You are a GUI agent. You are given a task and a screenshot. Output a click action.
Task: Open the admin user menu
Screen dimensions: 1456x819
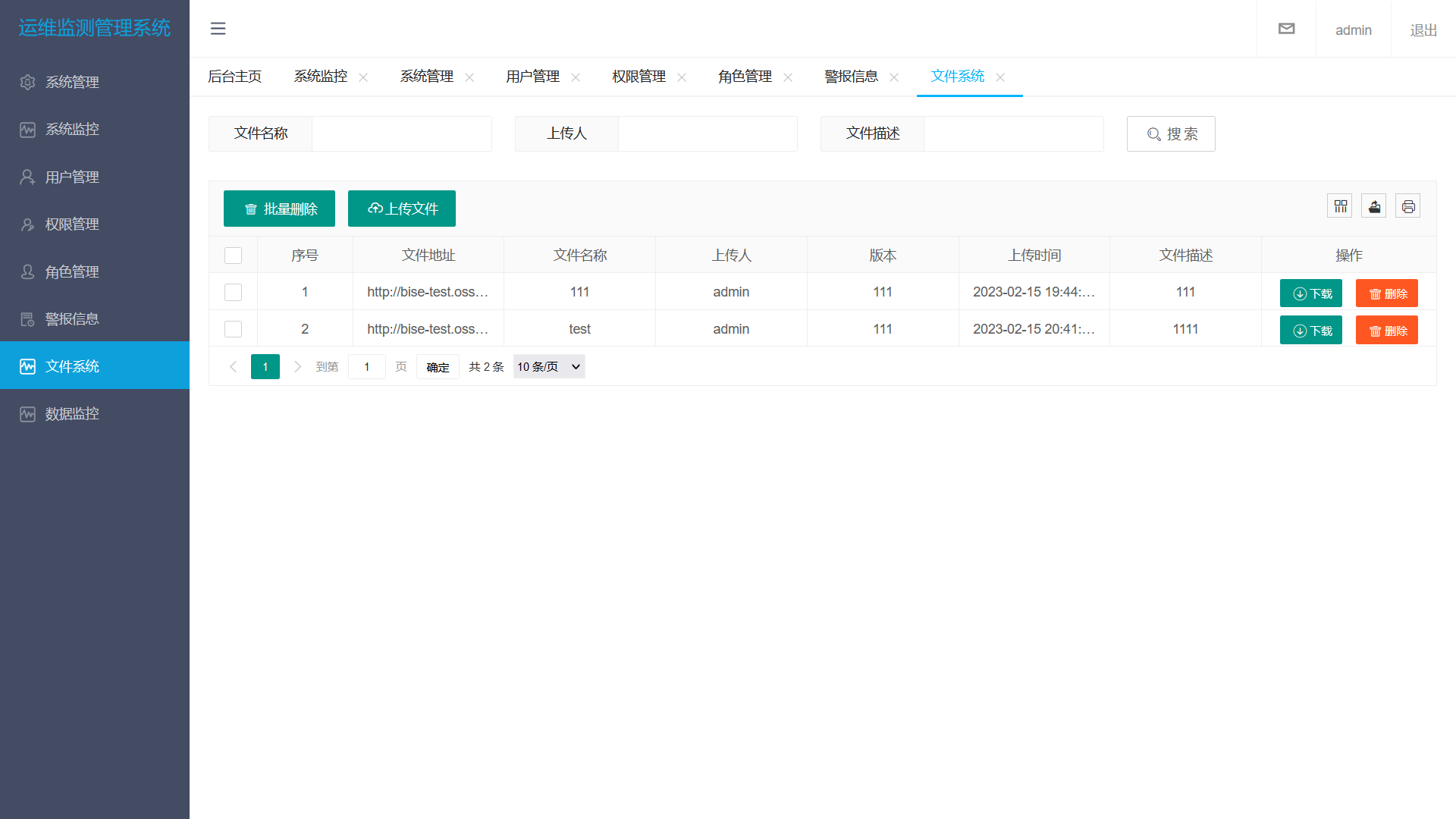coord(1354,30)
